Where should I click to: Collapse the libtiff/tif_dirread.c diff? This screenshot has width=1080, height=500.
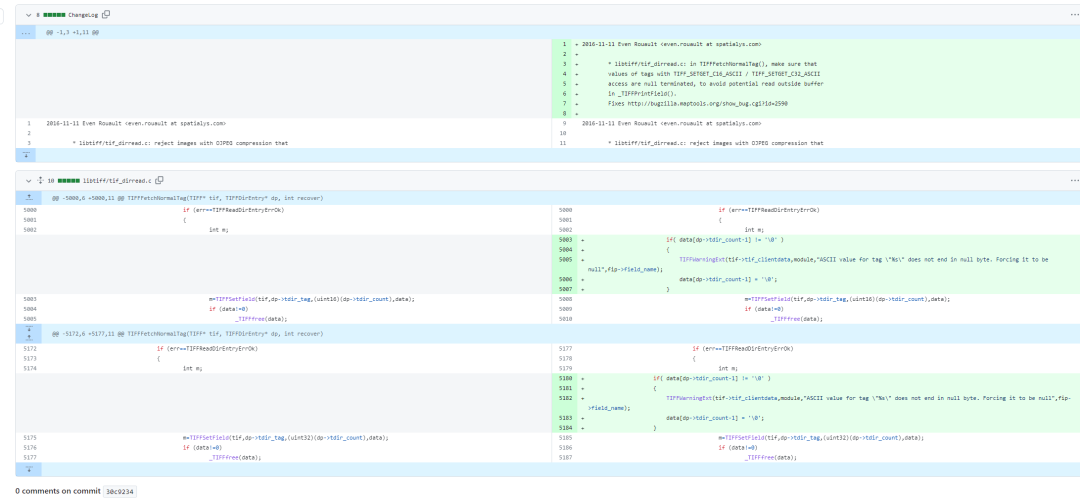28,180
